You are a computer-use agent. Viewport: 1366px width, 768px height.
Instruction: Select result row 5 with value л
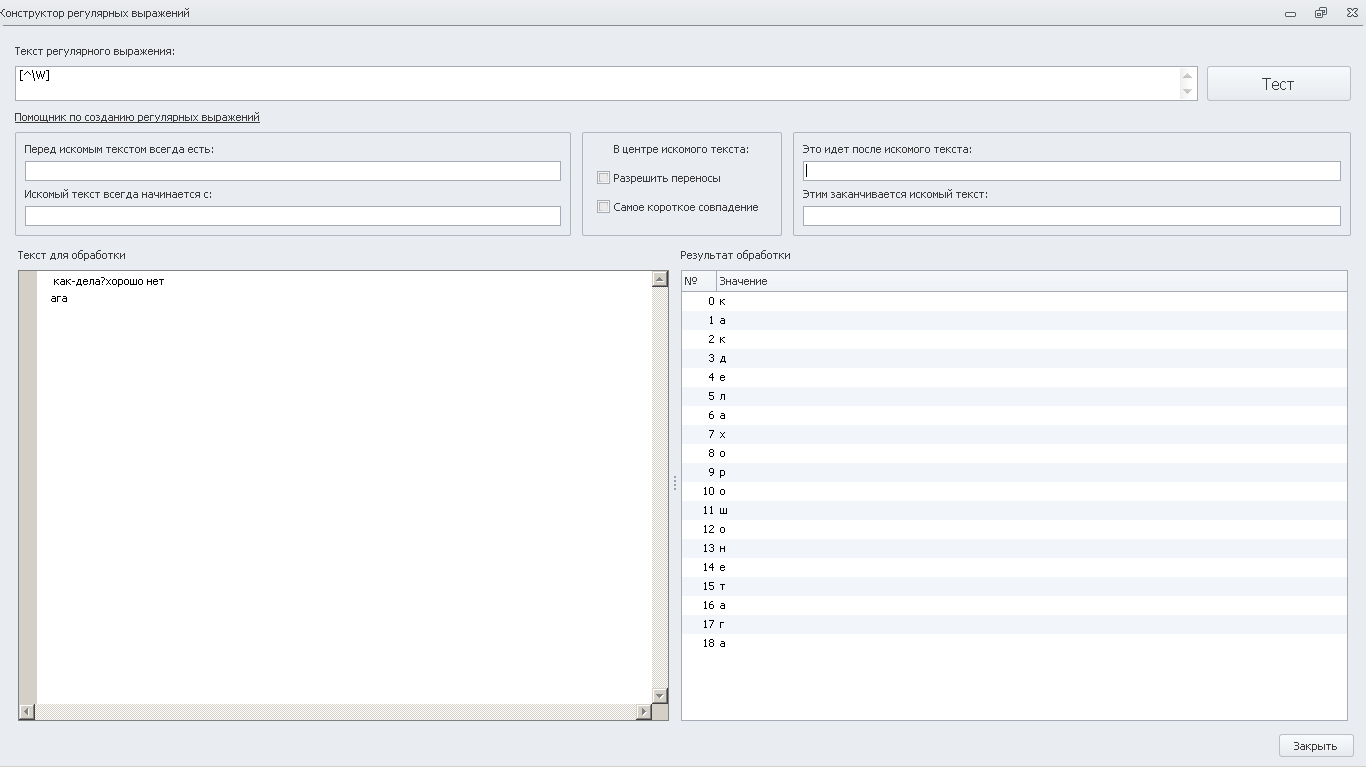(1014, 396)
